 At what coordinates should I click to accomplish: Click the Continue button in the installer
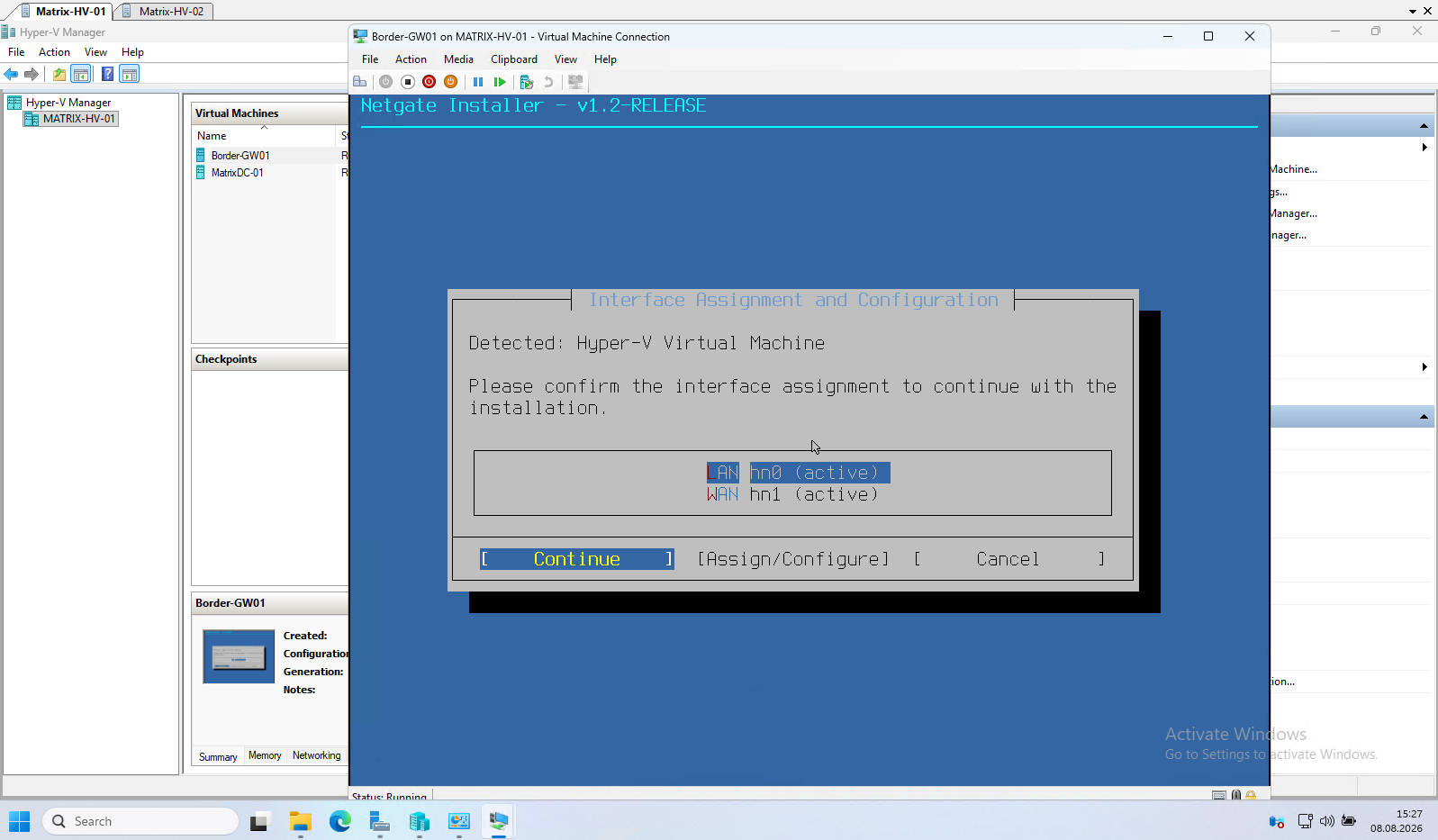tap(577, 559)
